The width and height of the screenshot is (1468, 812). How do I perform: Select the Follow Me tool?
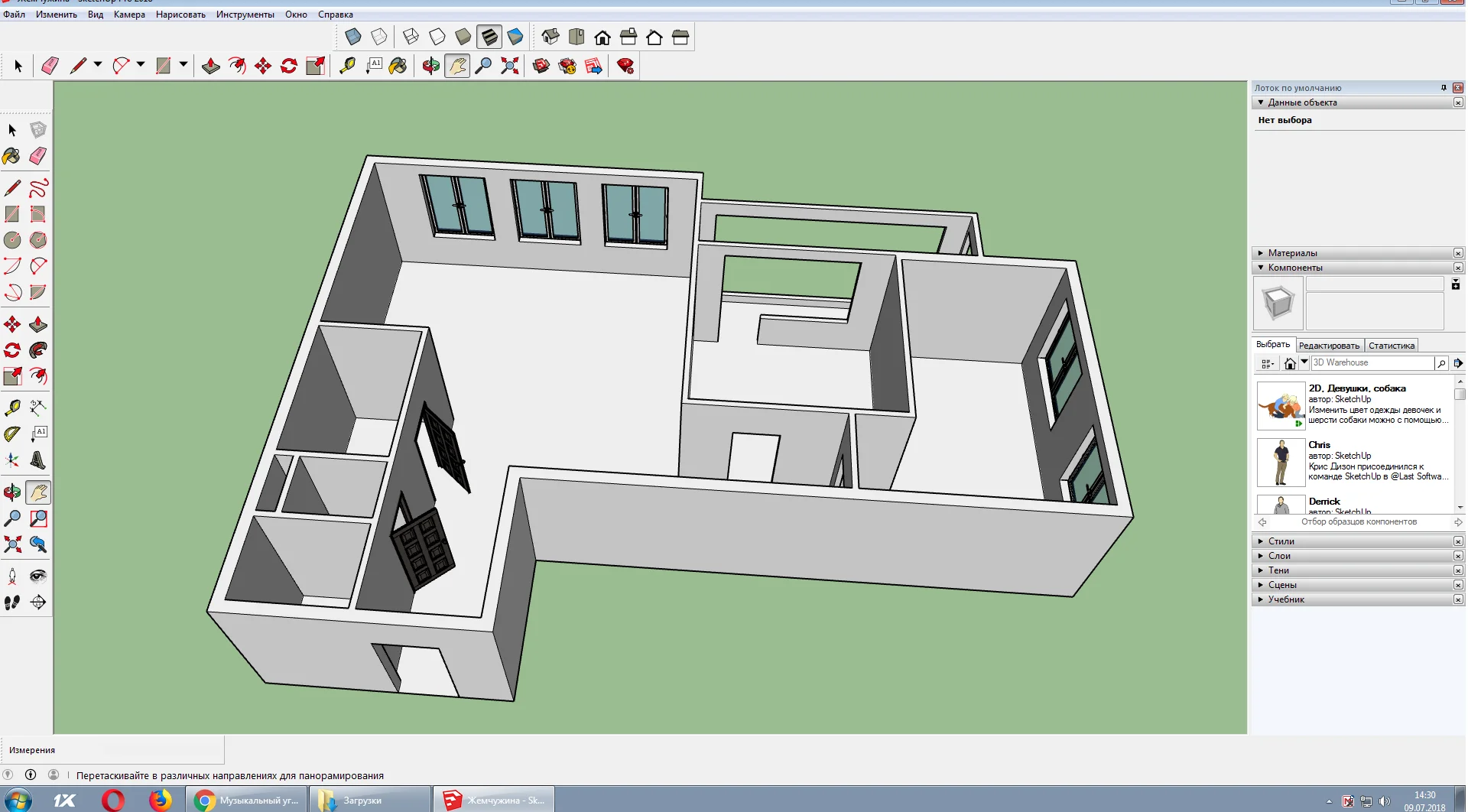(x=38, y=350)
